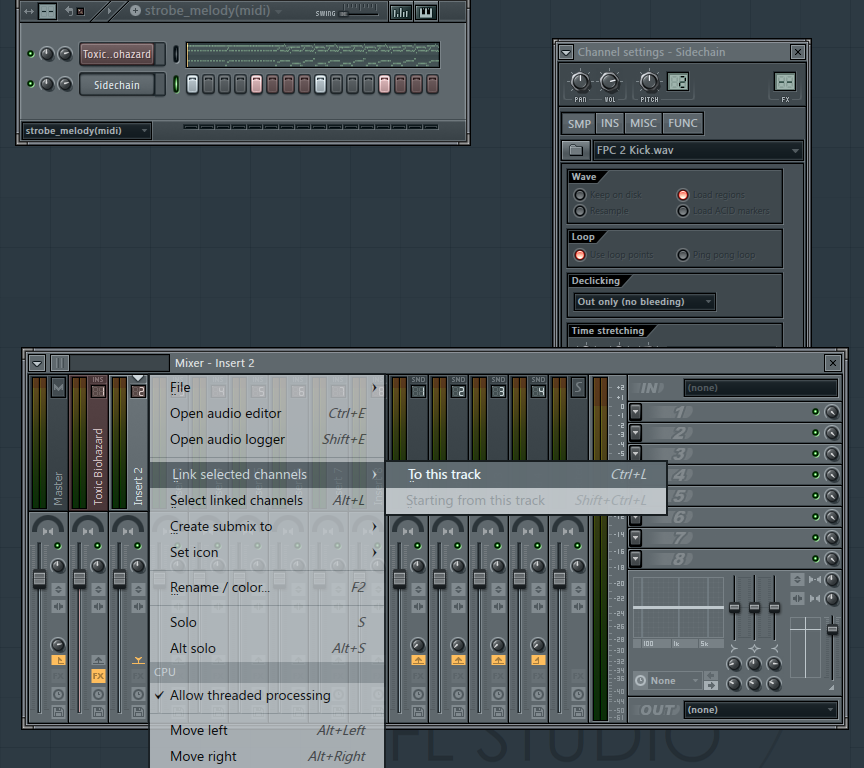Click the VOL knob in Channel settings

[609, 82]
